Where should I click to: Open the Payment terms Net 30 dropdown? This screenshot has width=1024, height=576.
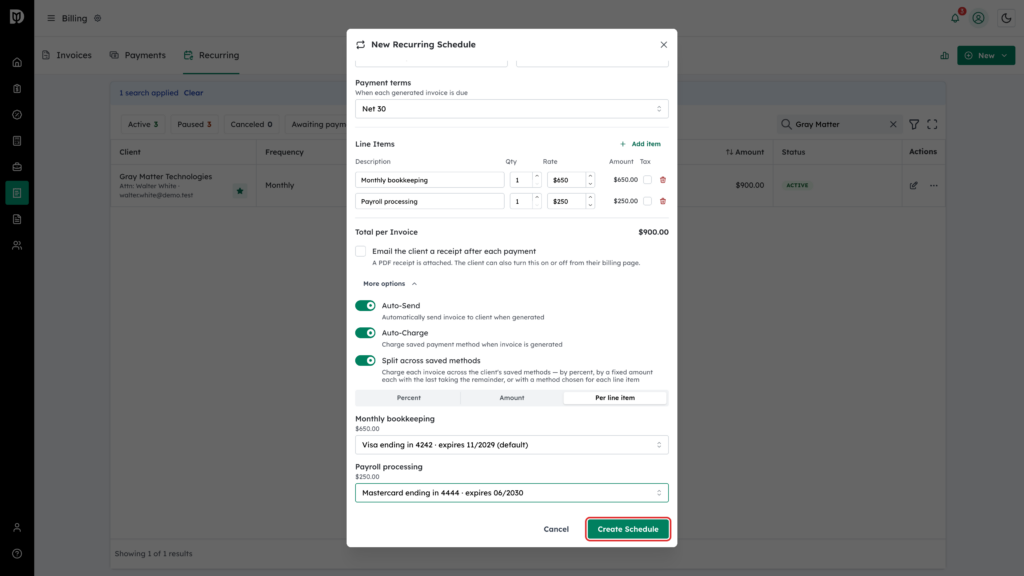tap(511, 109)
